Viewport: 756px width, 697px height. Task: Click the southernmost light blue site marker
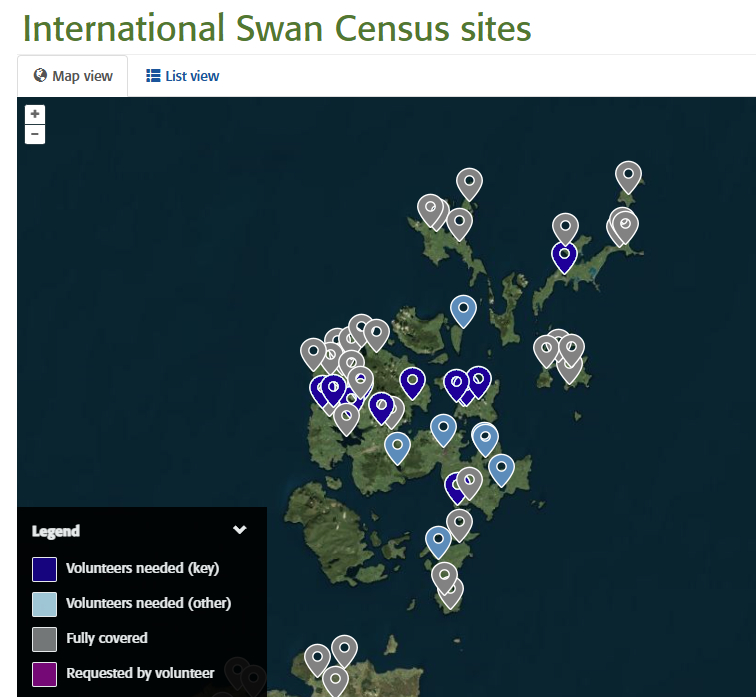point(438,540)
